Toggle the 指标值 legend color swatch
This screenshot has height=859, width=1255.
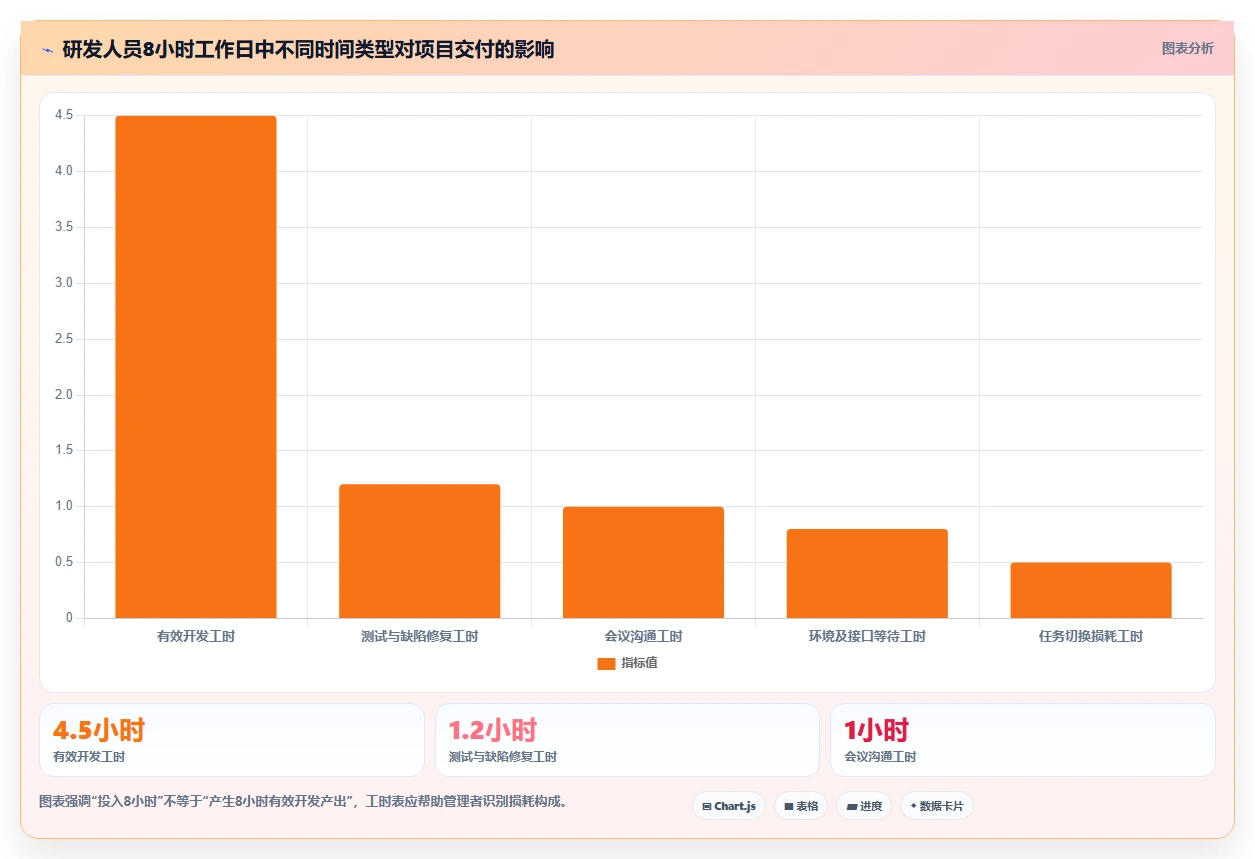(606, 663)
